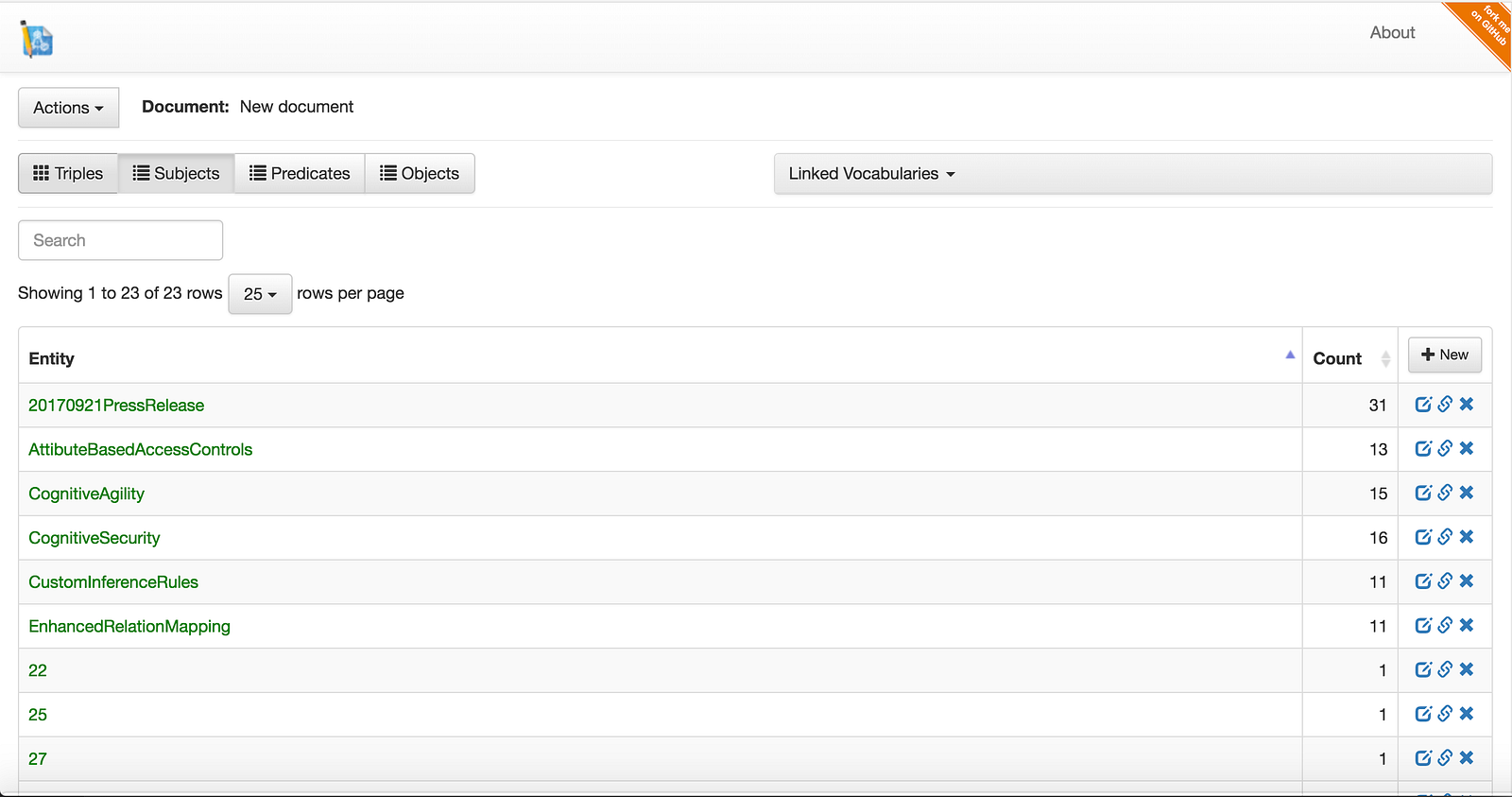Click count 16 for CognitiveSecurity

[1378, 538]
